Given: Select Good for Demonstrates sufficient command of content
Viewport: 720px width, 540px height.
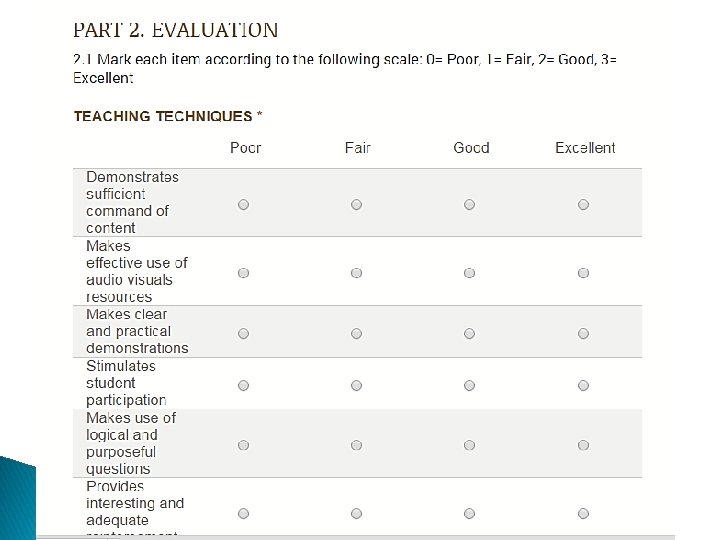Looking at the screenshot, I should click(x=469, y=204).
